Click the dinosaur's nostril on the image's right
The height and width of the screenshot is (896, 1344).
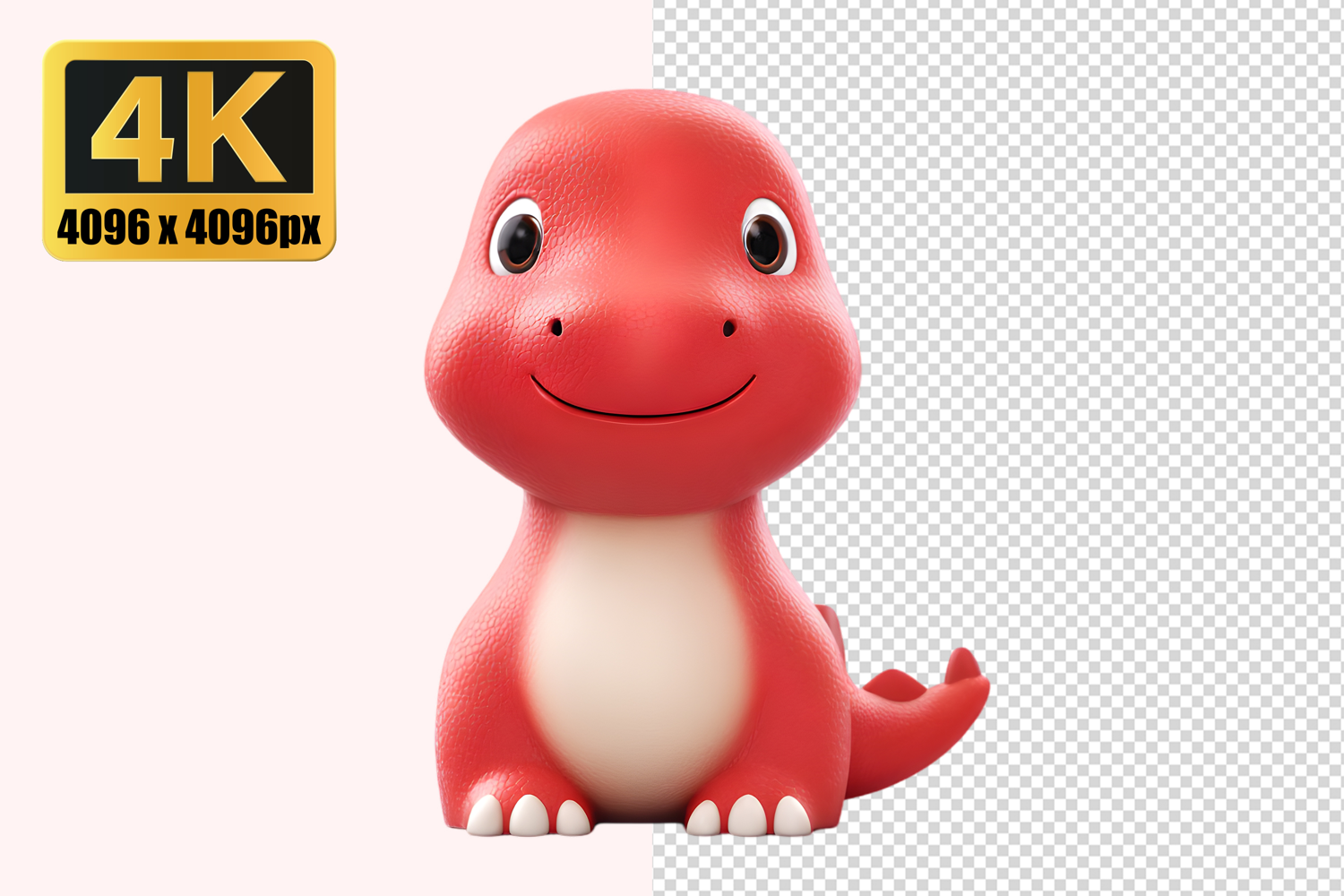(728, 330)
